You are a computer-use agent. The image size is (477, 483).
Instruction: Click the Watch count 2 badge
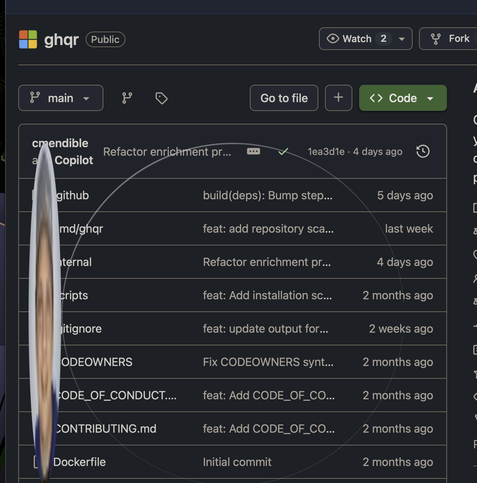tap(383, 39)
